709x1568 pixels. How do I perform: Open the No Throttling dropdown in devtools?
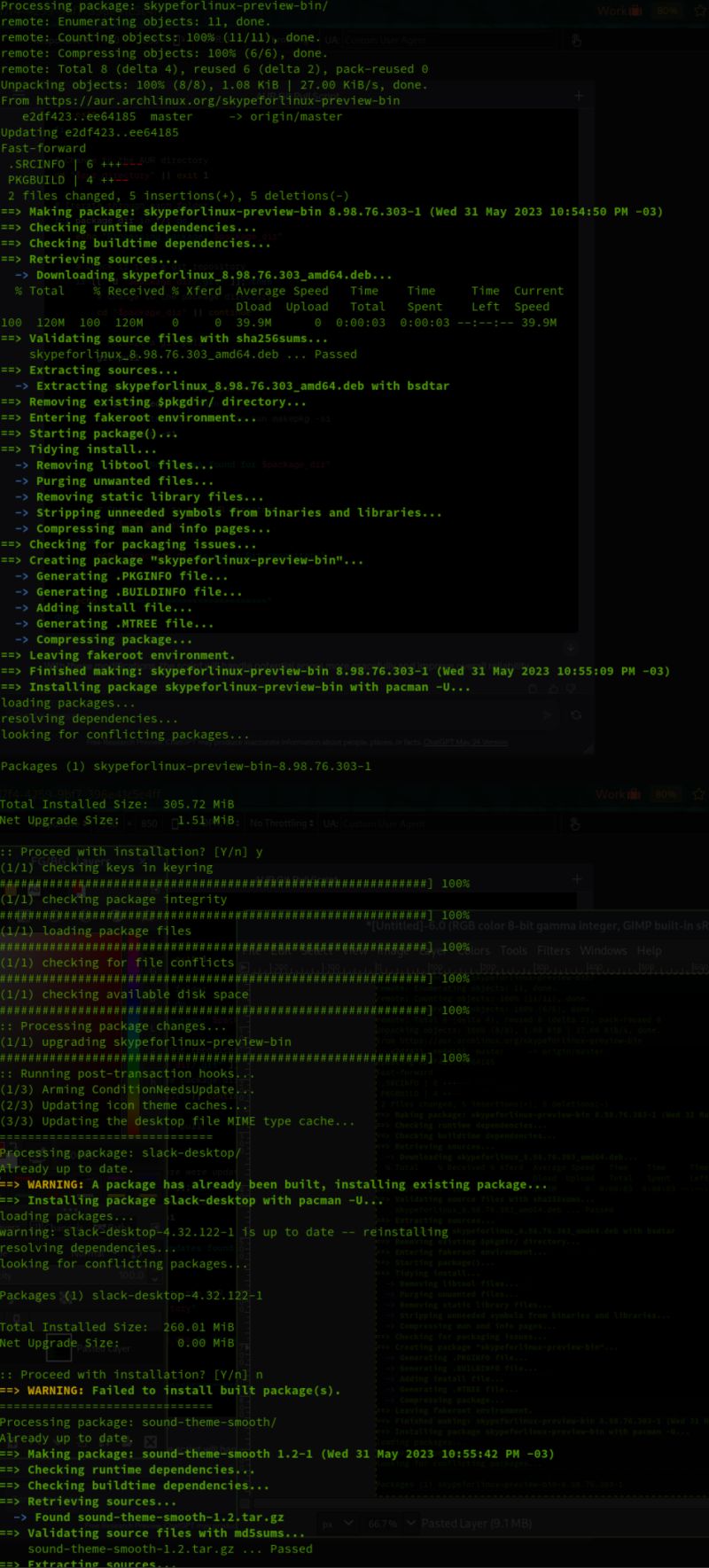281,823
